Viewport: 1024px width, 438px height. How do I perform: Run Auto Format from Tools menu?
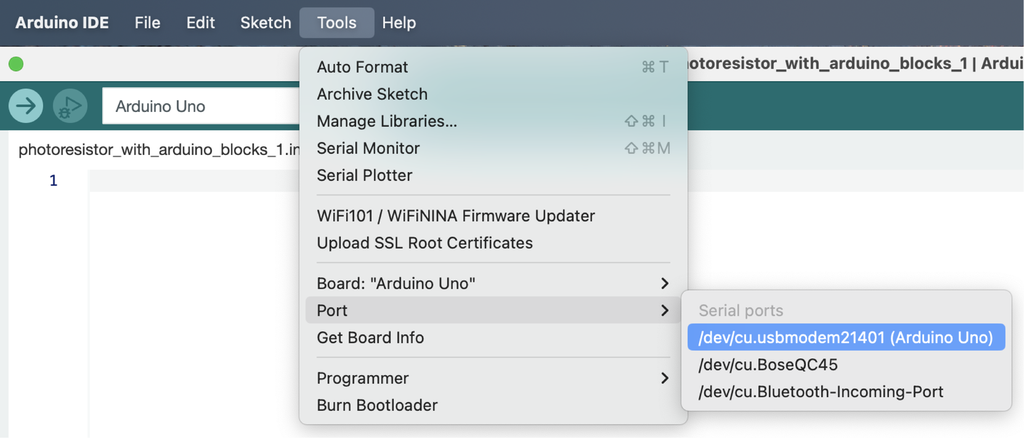(x=362, y=67)
